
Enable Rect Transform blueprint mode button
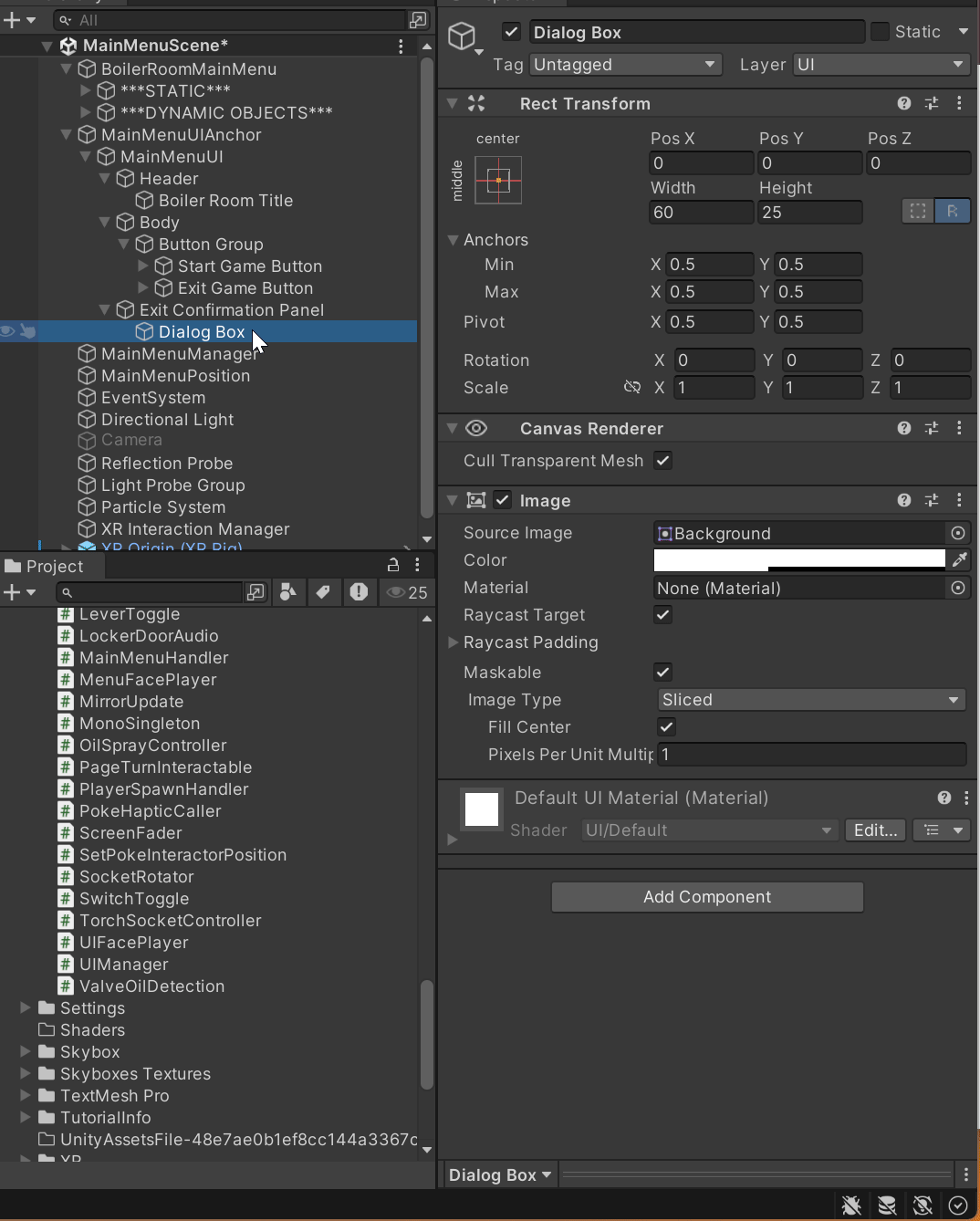click(x=918, y=211)
